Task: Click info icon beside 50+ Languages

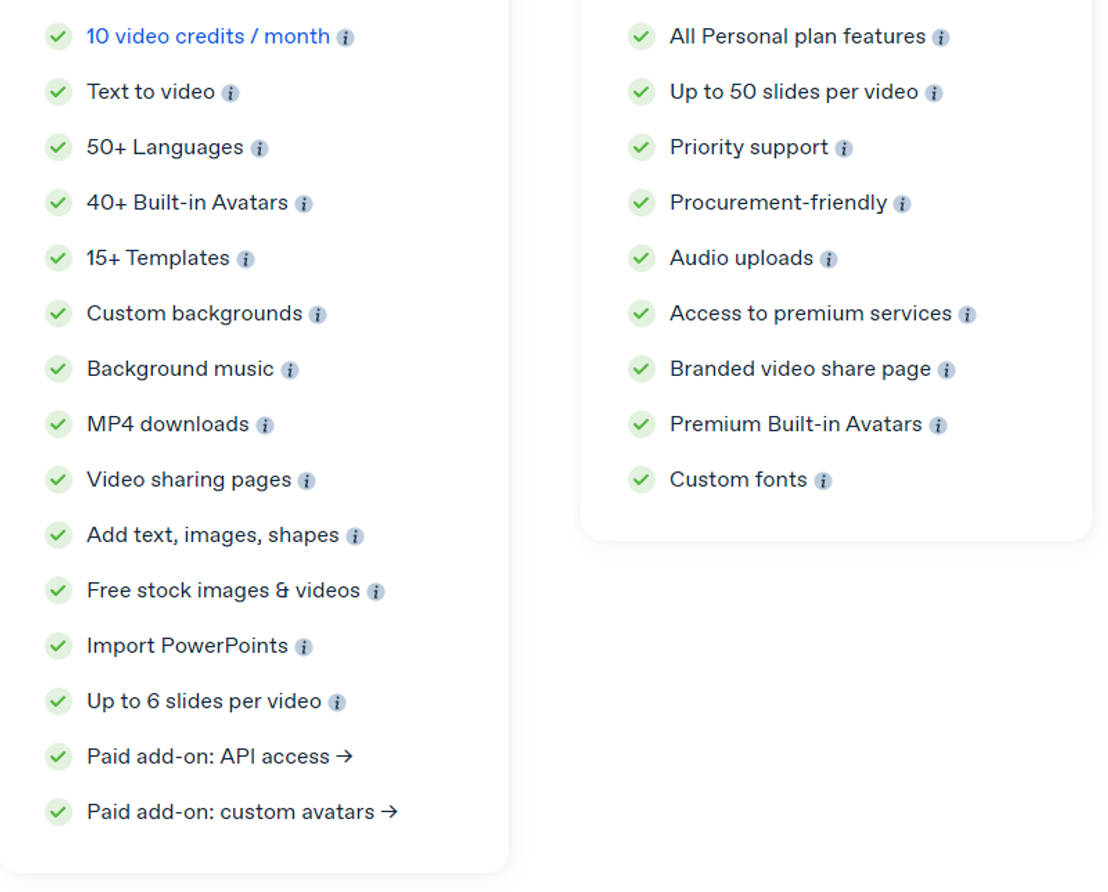Action: pos(259,149)
